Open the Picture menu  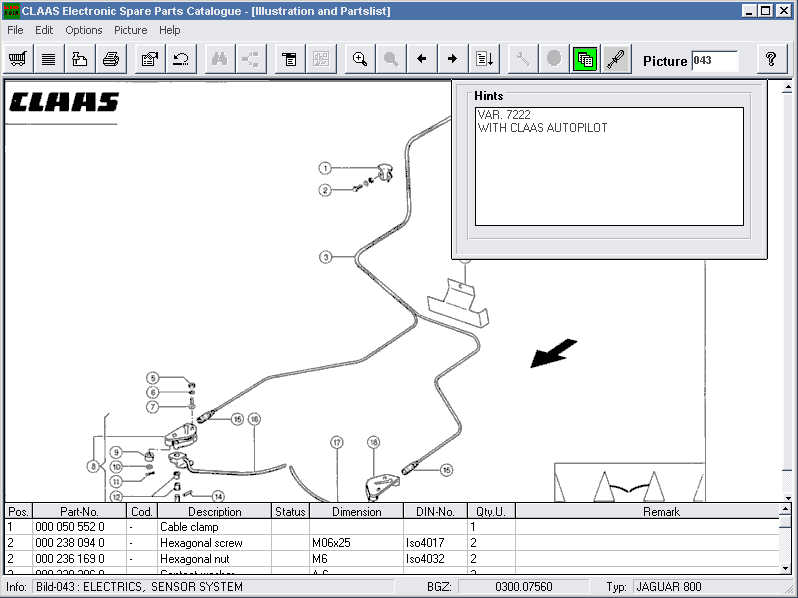(130, 30)
